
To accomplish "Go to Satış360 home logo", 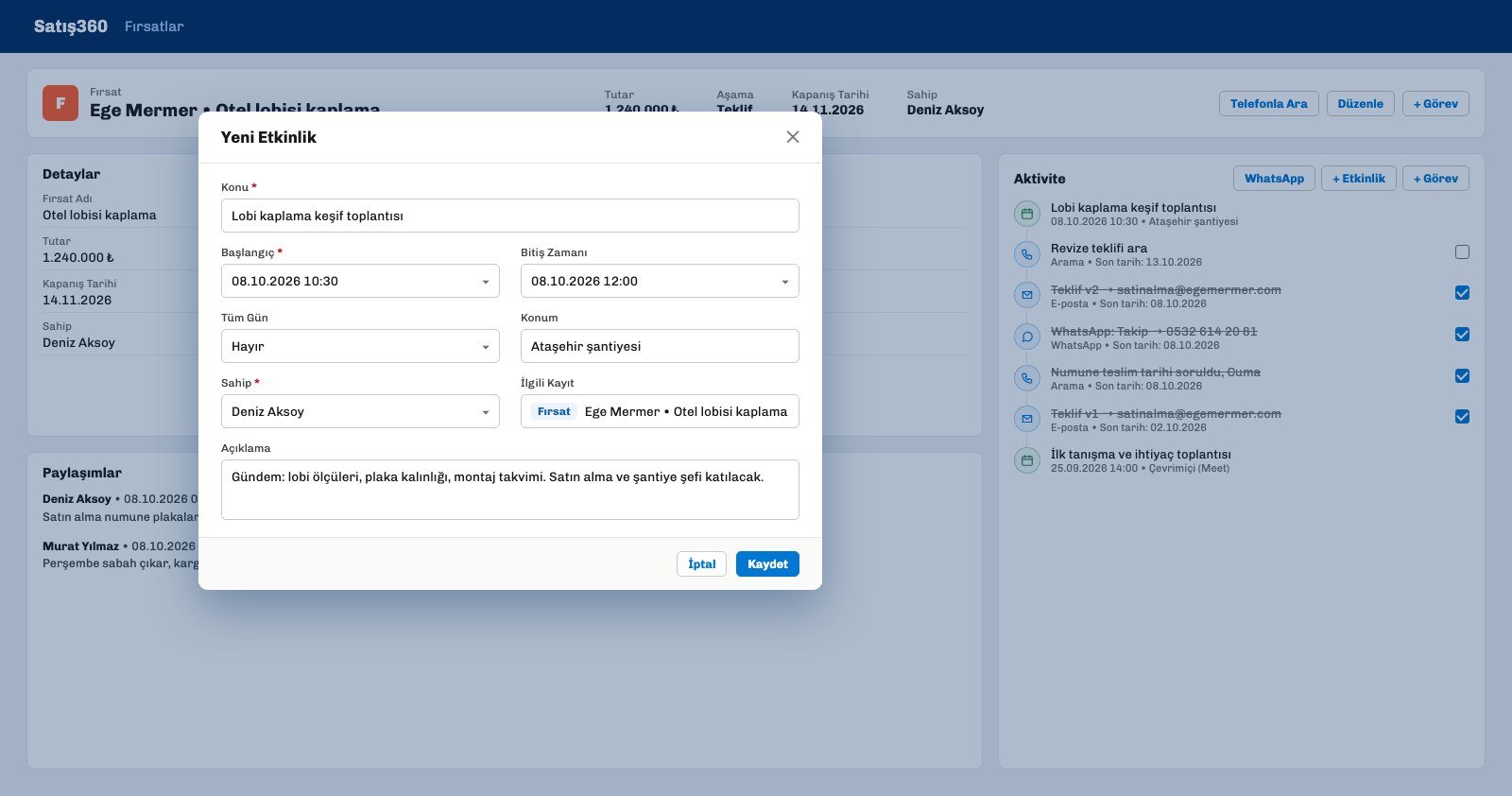I will pyautogui.click(x=71, y=26).
